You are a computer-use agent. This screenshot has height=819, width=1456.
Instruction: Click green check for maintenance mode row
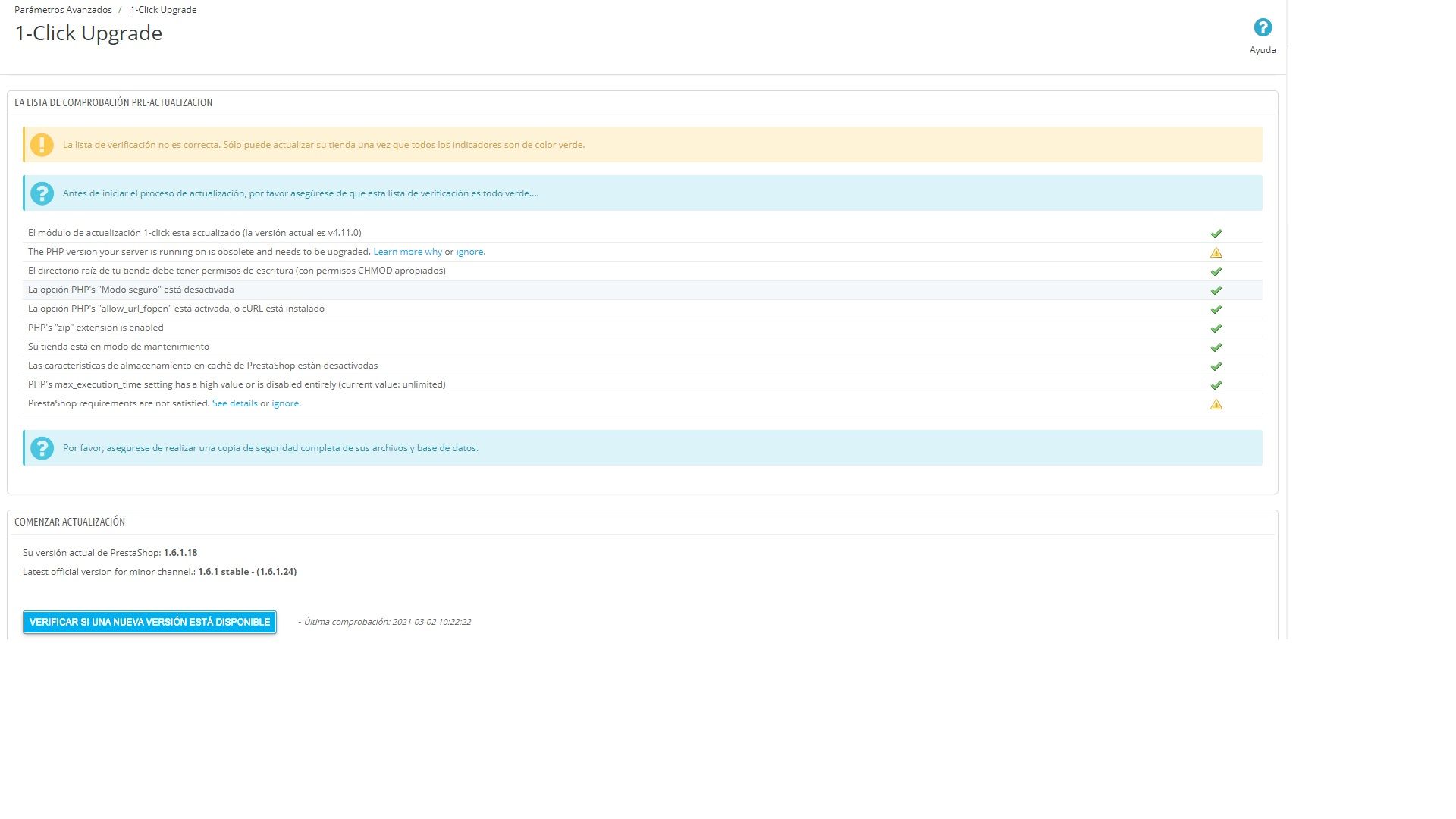(1216, 347)
